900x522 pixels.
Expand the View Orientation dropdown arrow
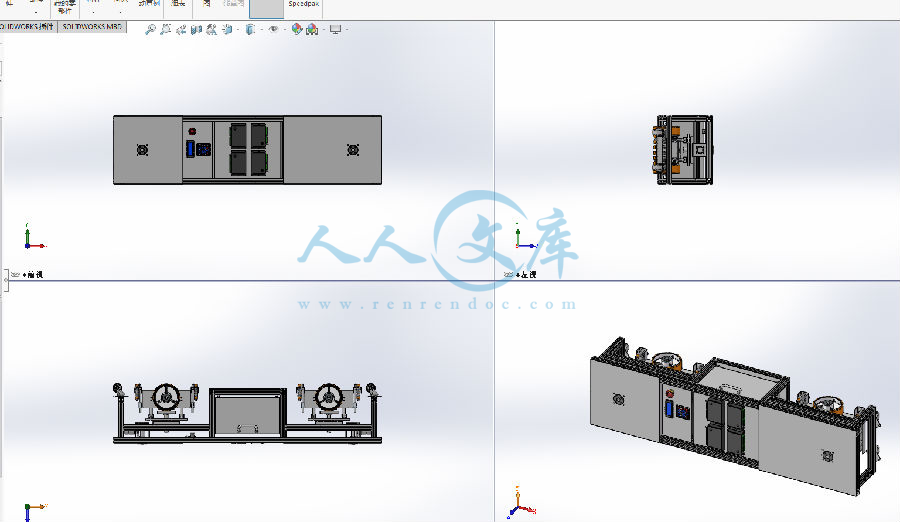point(238,30)
